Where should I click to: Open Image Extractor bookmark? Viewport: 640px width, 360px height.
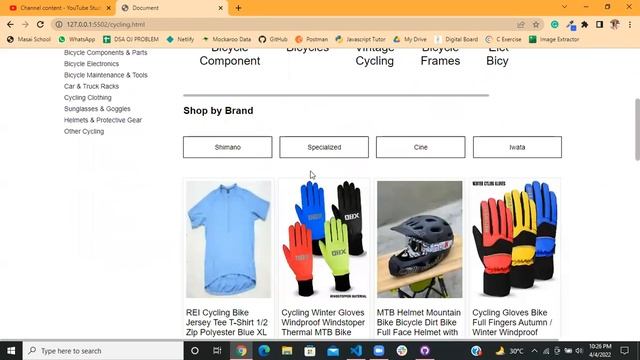pos(554,39)
